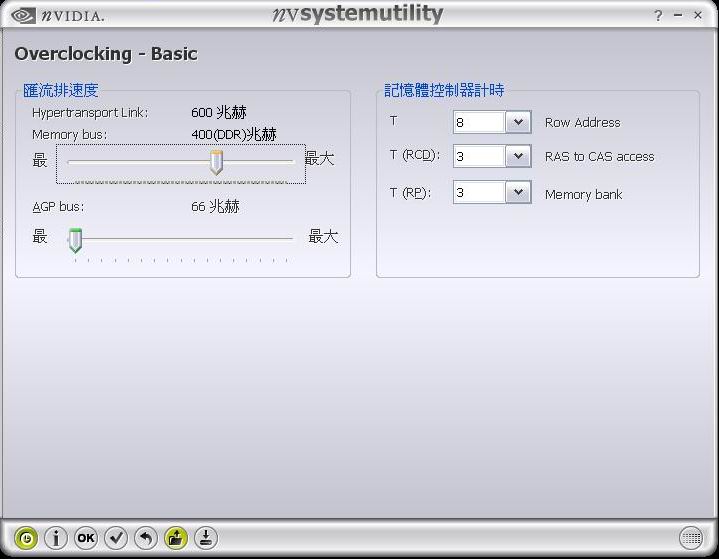Click the '記憶體控制器計時' group title
The image size is (719, 559).
444,90
